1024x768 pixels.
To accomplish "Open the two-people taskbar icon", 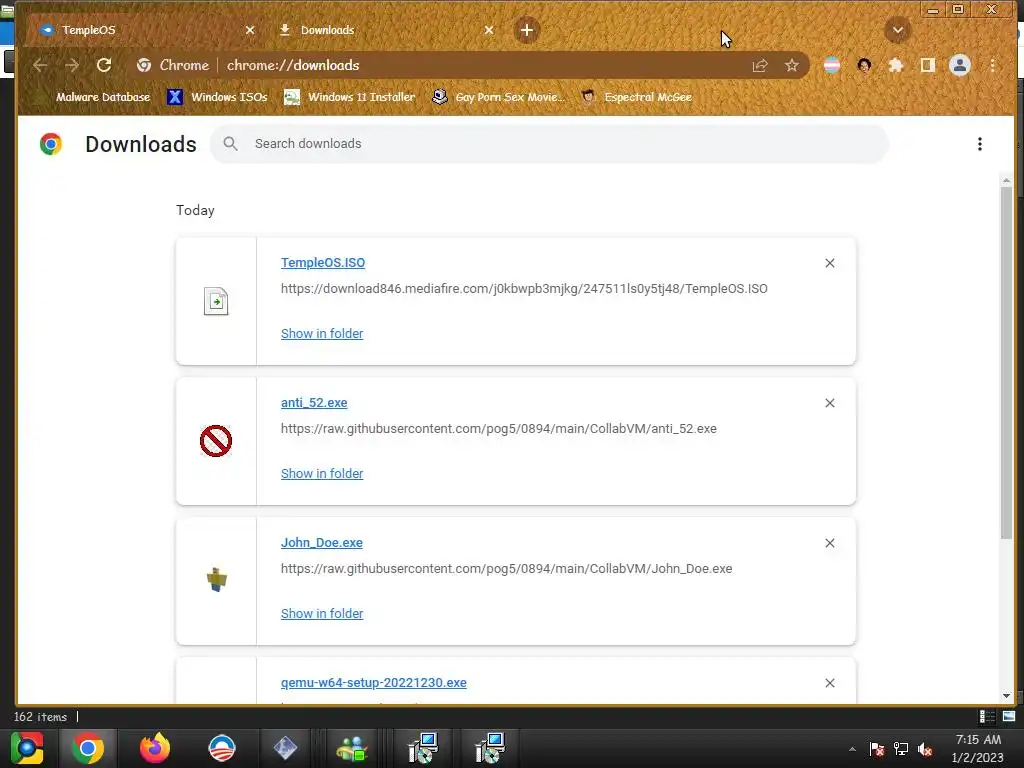I will click(x=353, y=748).
